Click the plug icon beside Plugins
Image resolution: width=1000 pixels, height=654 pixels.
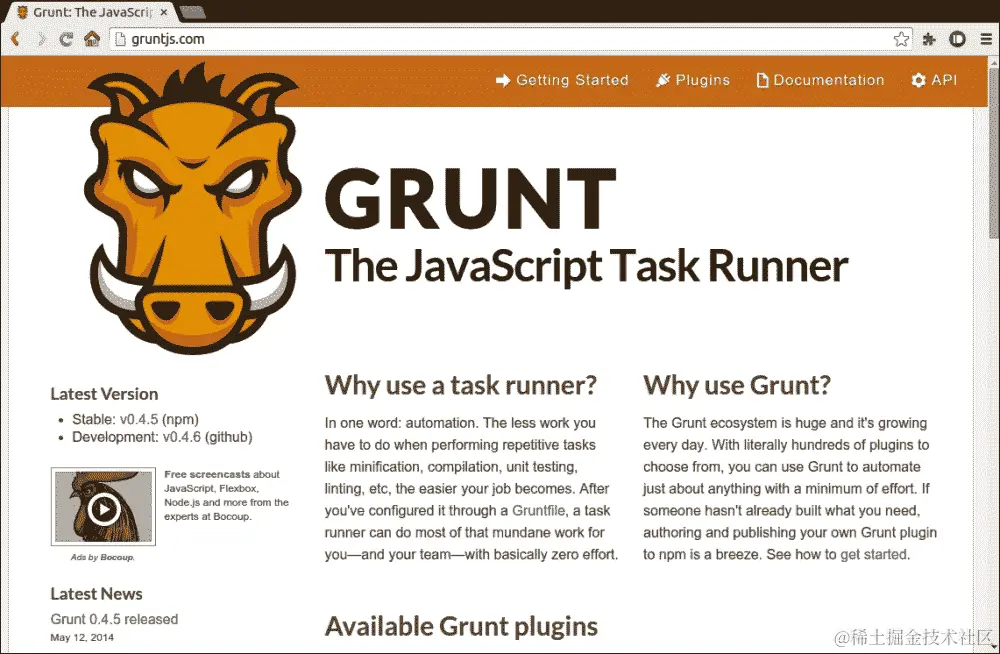pyautogui.click(x=663, y=80)
